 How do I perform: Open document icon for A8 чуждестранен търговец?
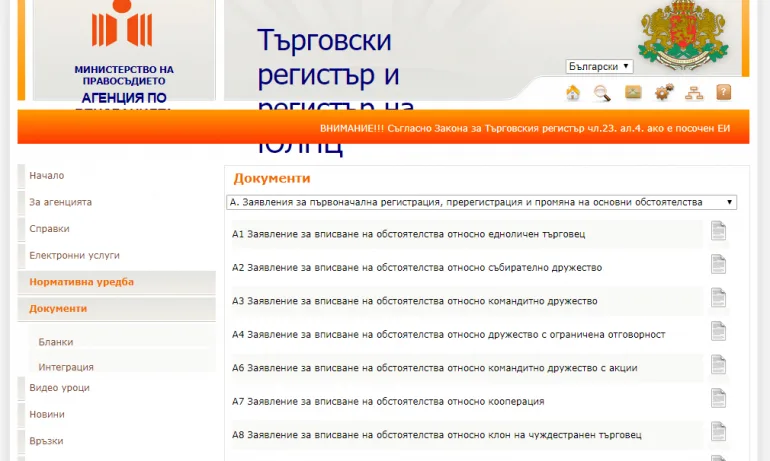(x=718, y=431)
